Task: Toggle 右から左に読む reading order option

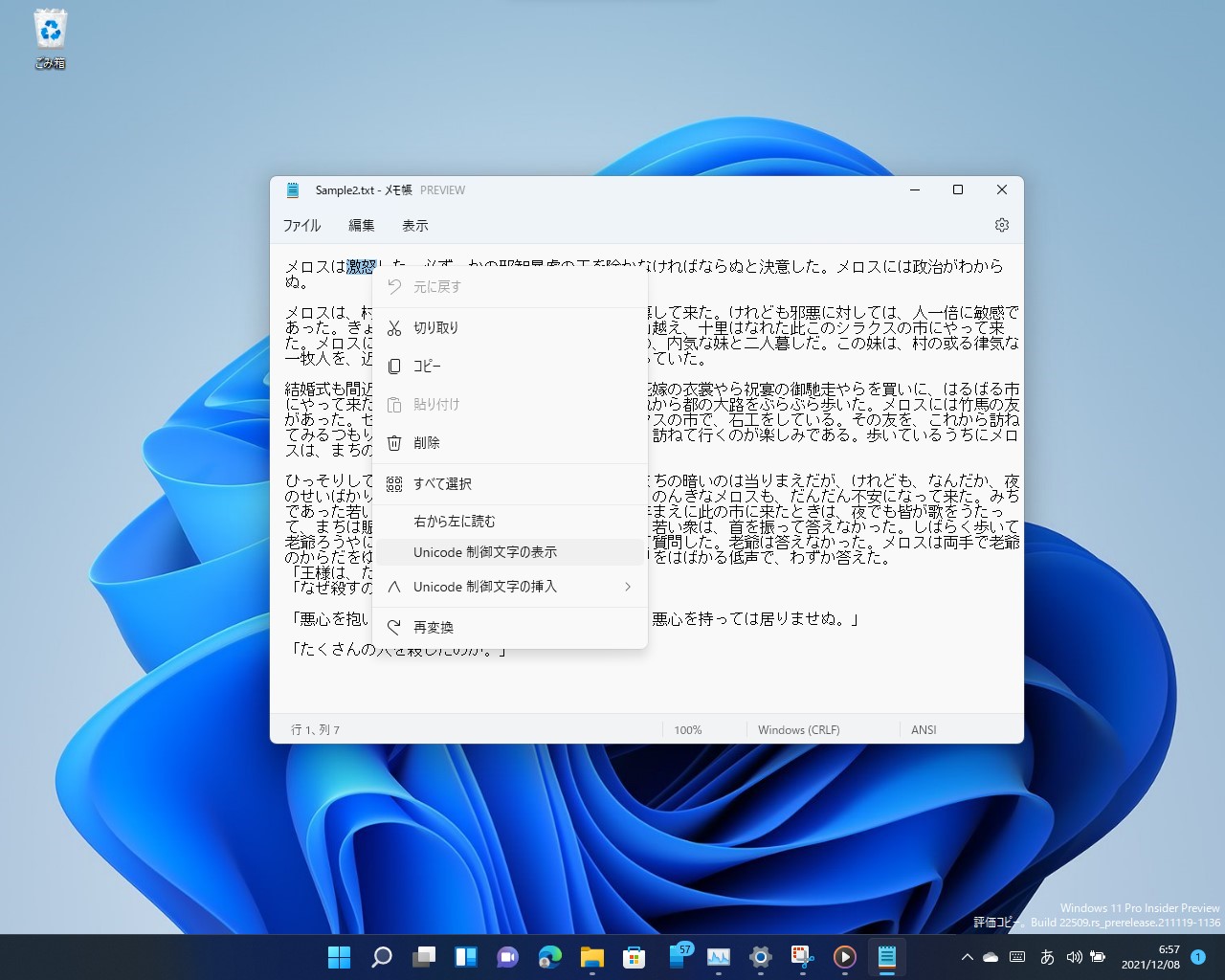Action: (509, 522)
